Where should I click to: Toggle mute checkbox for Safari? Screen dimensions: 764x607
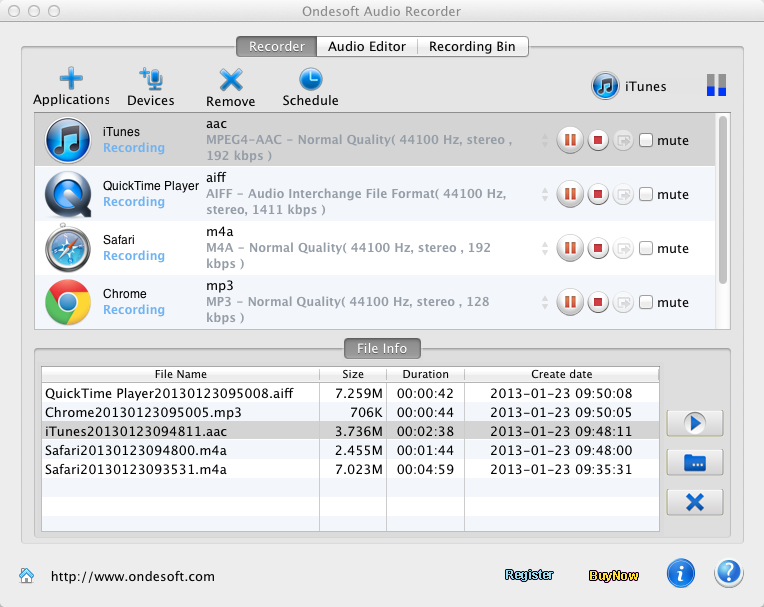click(646, 248)
